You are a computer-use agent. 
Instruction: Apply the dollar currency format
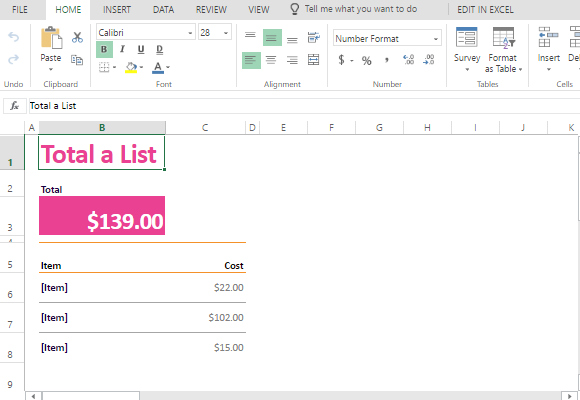(x=341, y=60)
